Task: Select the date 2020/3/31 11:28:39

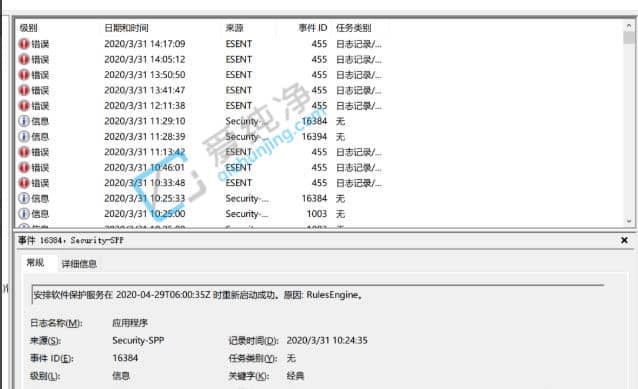Action: pos(145,137)
